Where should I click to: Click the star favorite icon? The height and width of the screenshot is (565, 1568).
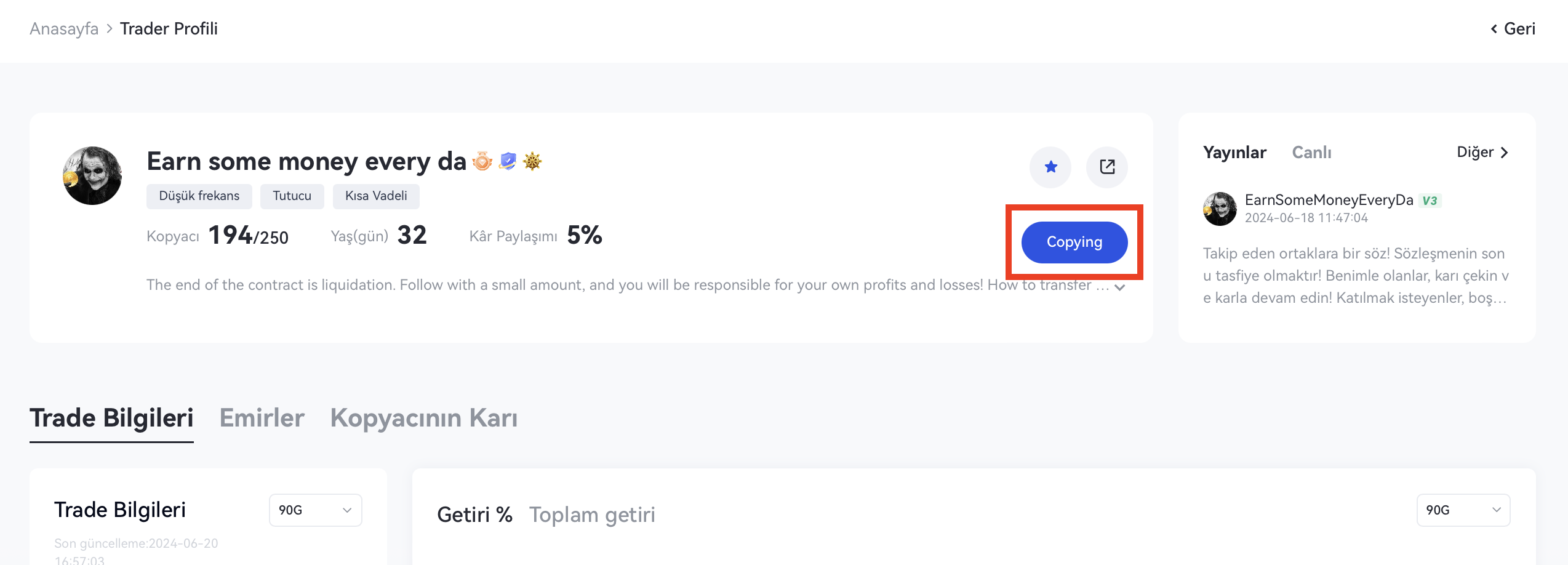pos(1050,167)
